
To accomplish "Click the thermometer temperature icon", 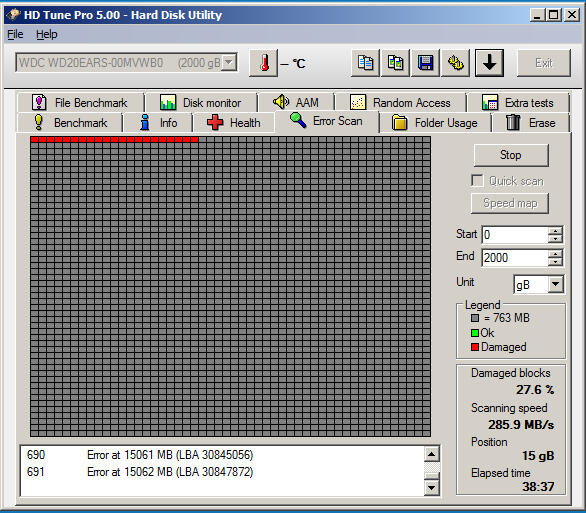I will pos(263,63).
